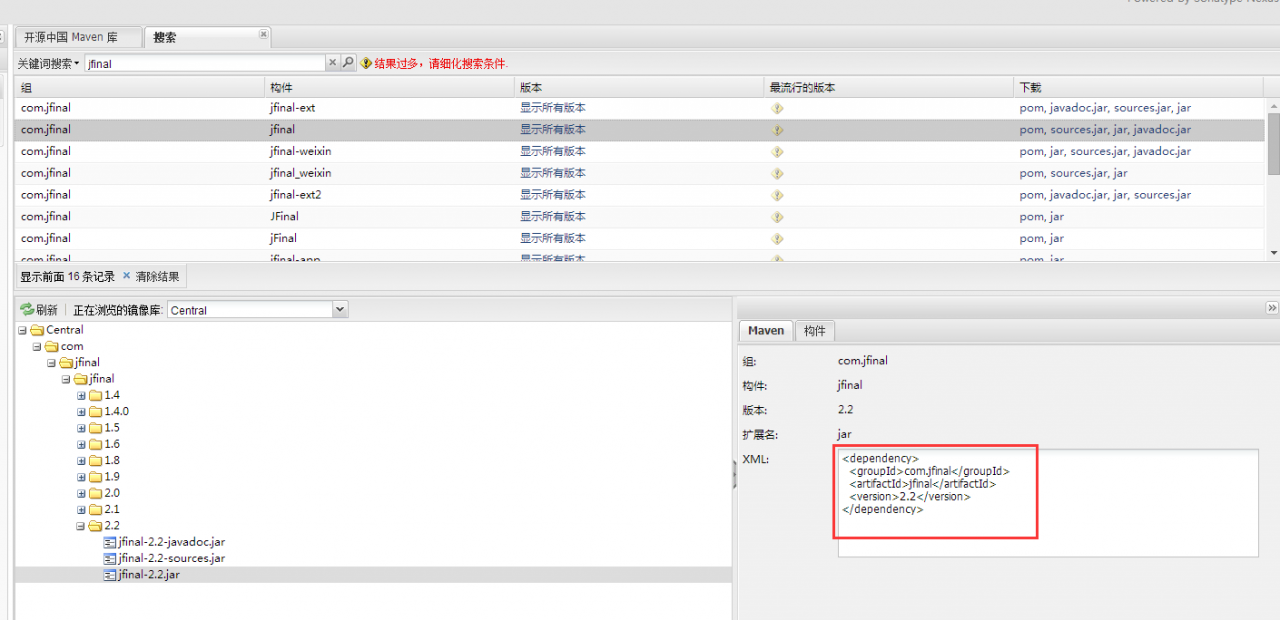Select the 2.1 folder icon
Screen dimensions: 1280x620
[95, 509]
